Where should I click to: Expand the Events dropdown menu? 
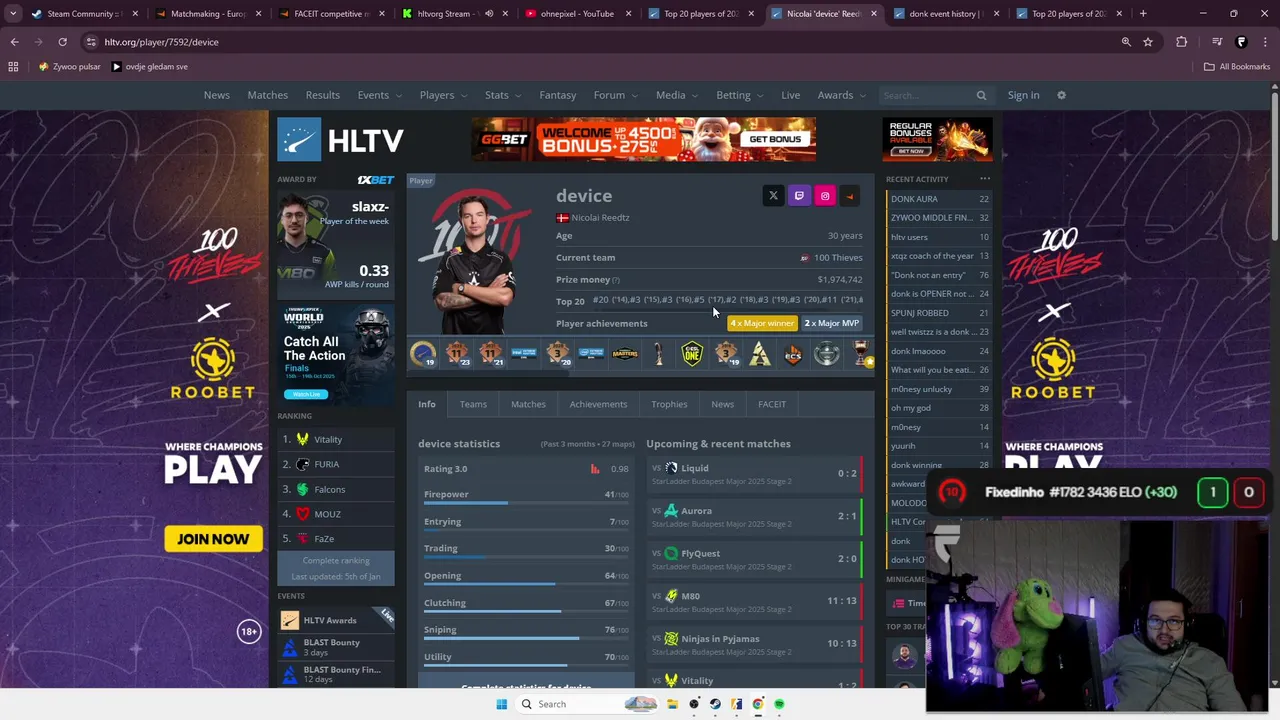[380, 95]
